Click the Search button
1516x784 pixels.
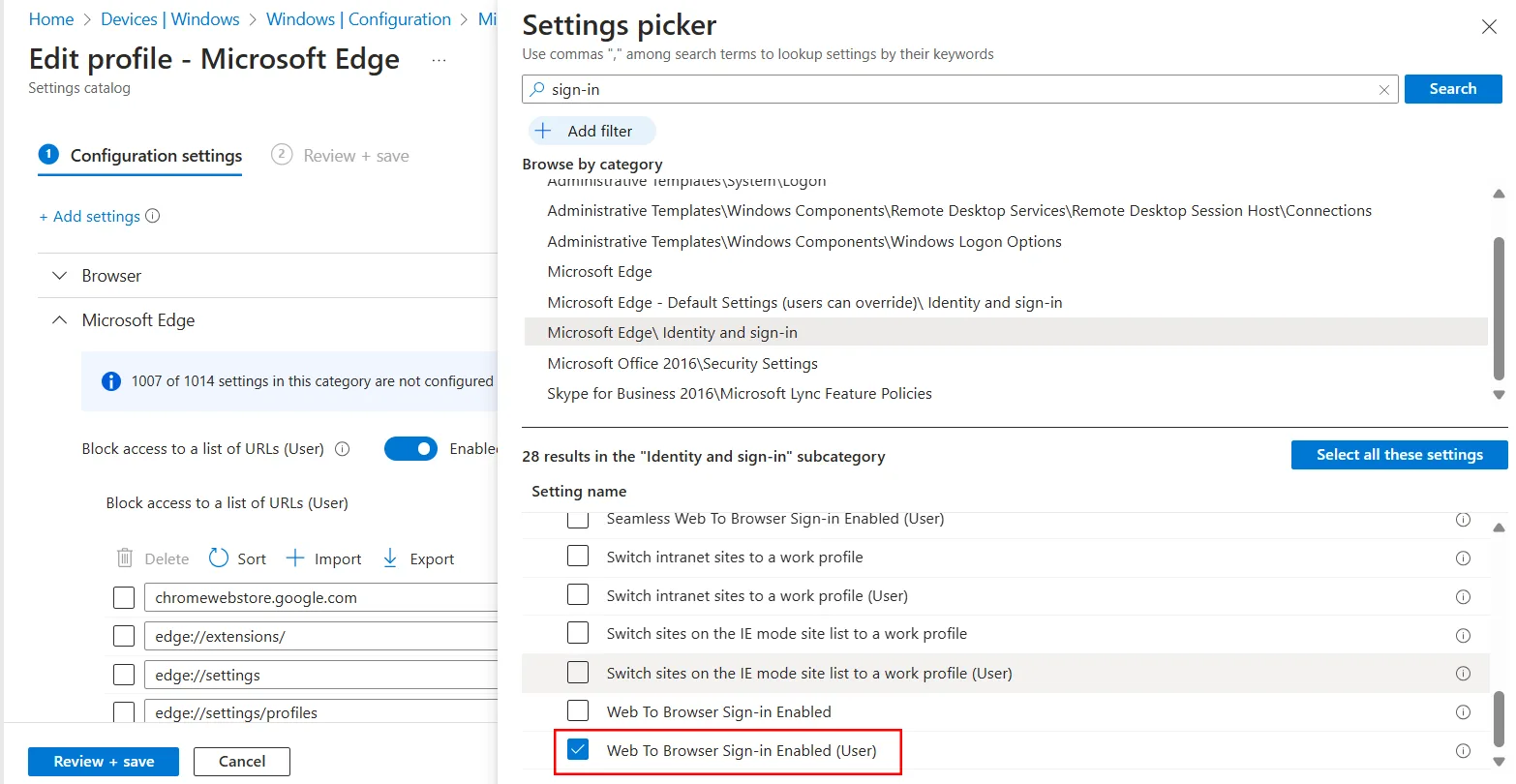tap(1453, 89)
